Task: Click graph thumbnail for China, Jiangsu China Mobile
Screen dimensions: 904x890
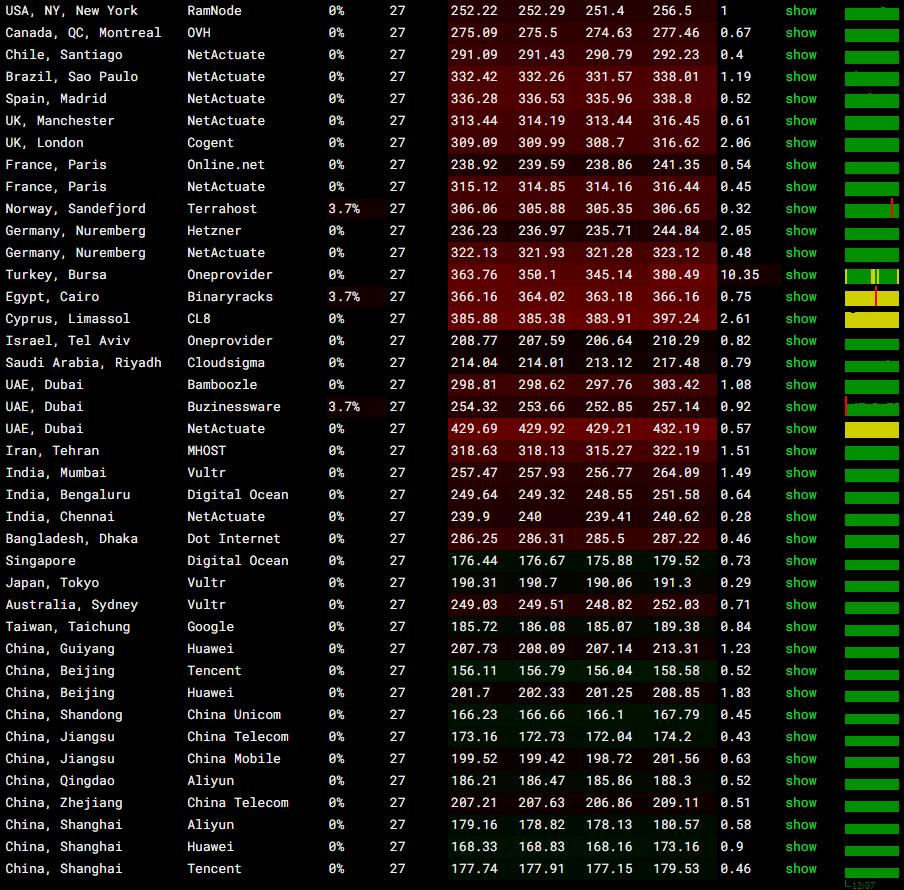Action: pyautogui.click(x=872, y=761)
